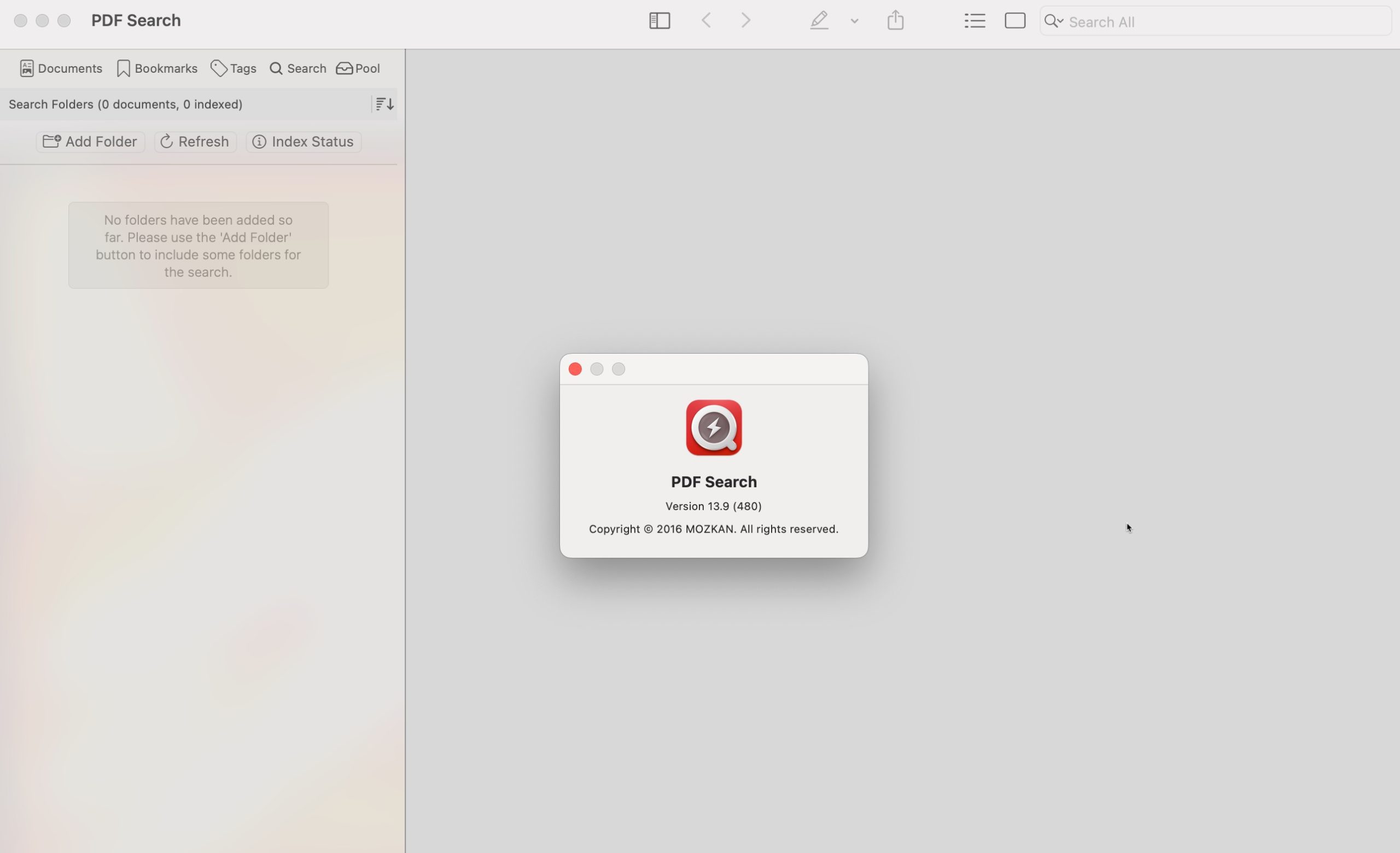Open the Search tab

tap(297, 69)
